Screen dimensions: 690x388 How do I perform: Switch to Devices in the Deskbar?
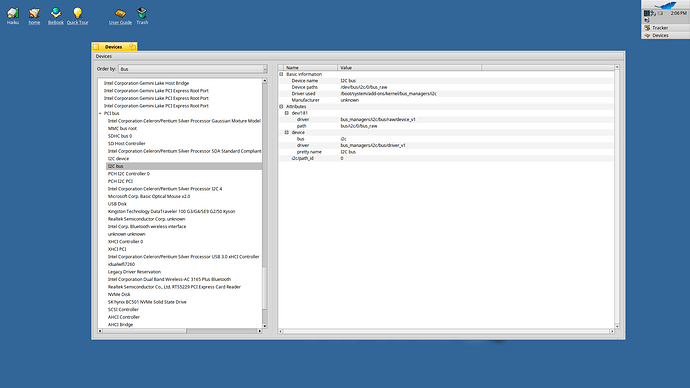coord(665,35)
